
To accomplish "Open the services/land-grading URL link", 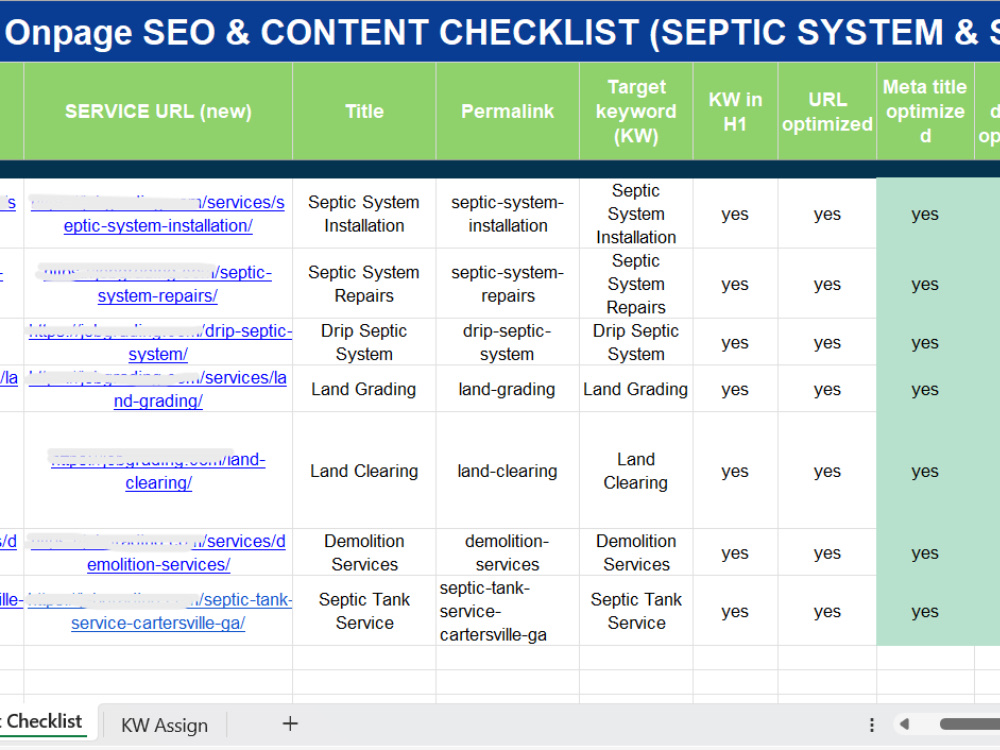I will [158, 389].
